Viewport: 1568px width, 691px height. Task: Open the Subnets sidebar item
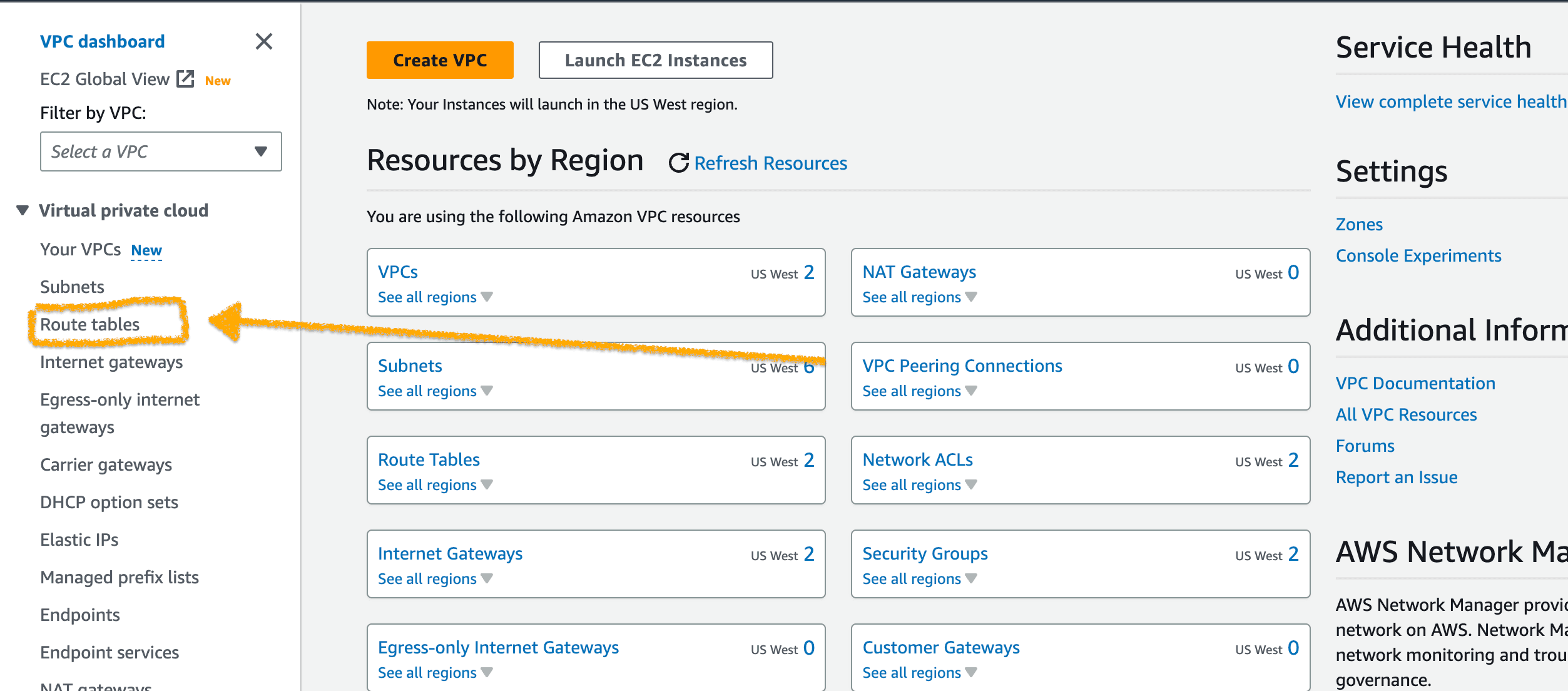72,287
